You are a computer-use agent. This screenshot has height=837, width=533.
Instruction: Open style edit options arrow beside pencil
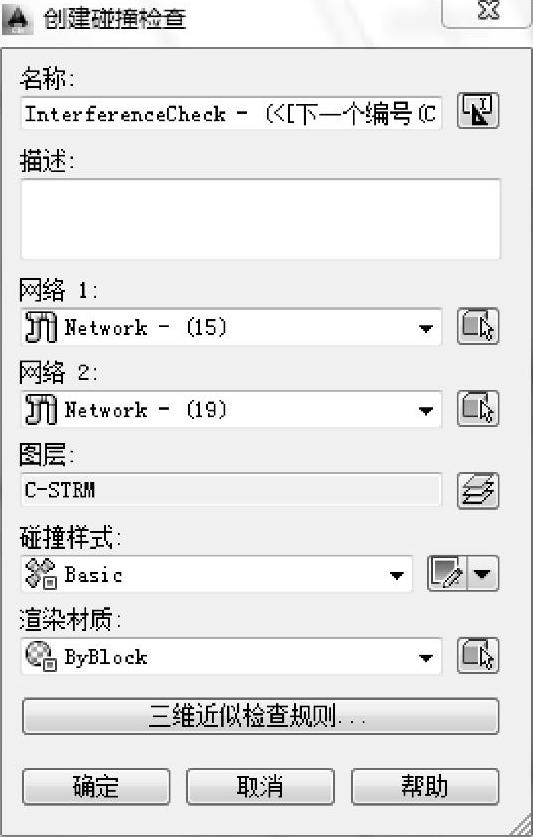tap(483, 573)
